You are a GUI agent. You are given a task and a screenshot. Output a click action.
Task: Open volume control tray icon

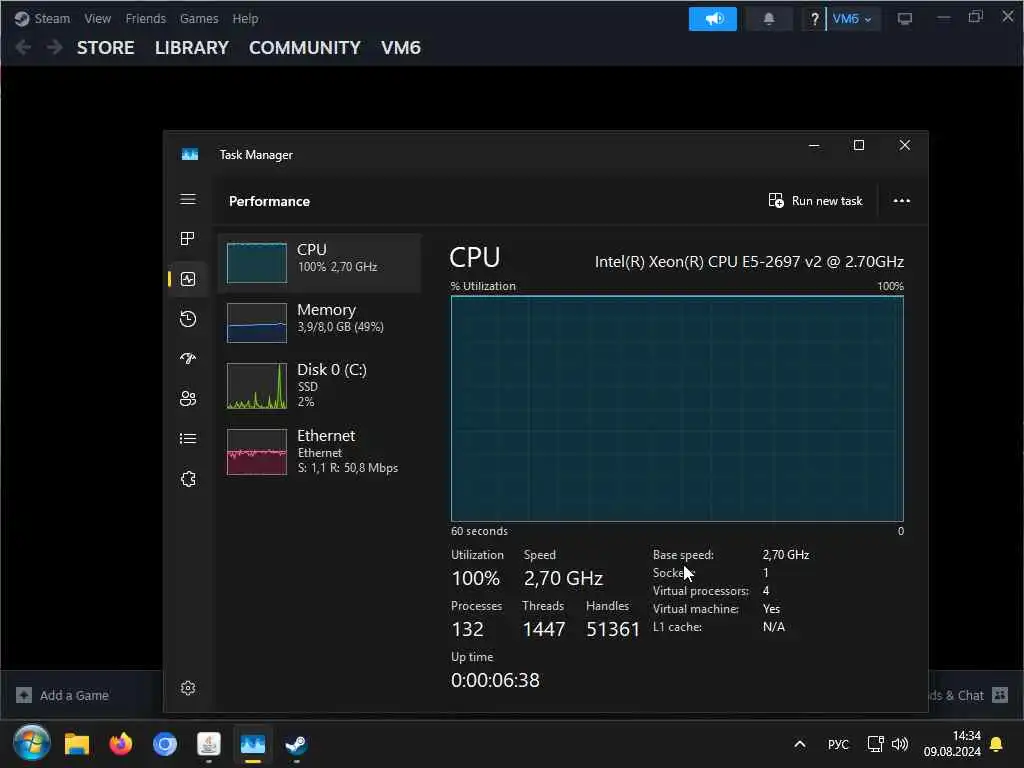point(900,744)
